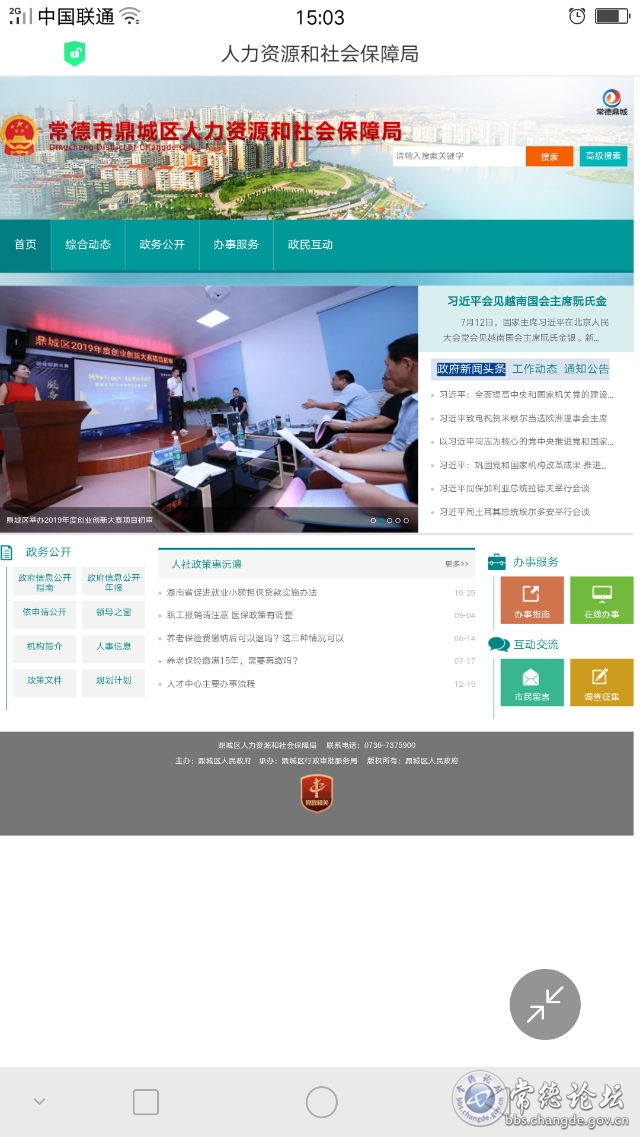Open article 养老保险费缴纳后可以退吗
The width and height of the screenshot is (640, 1137).
pos(255,638)
